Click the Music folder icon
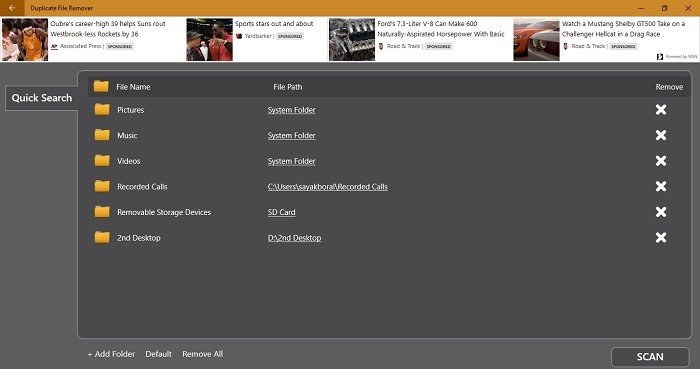700x369 pixels. click(x=102, y=135)
